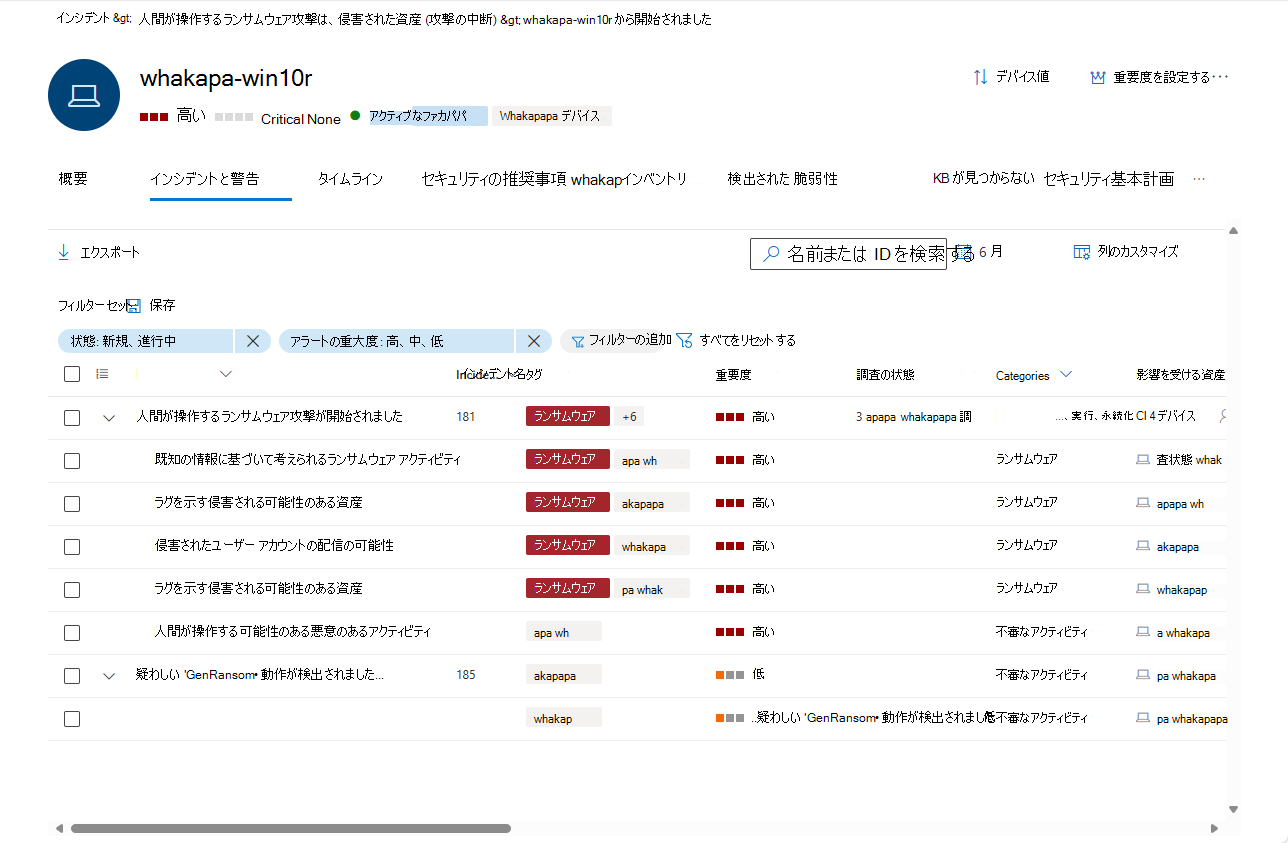Expand the +6 additional tags badge
Image resolution: width=1288 pixels, height=843 pixels.
pos(630,417)
